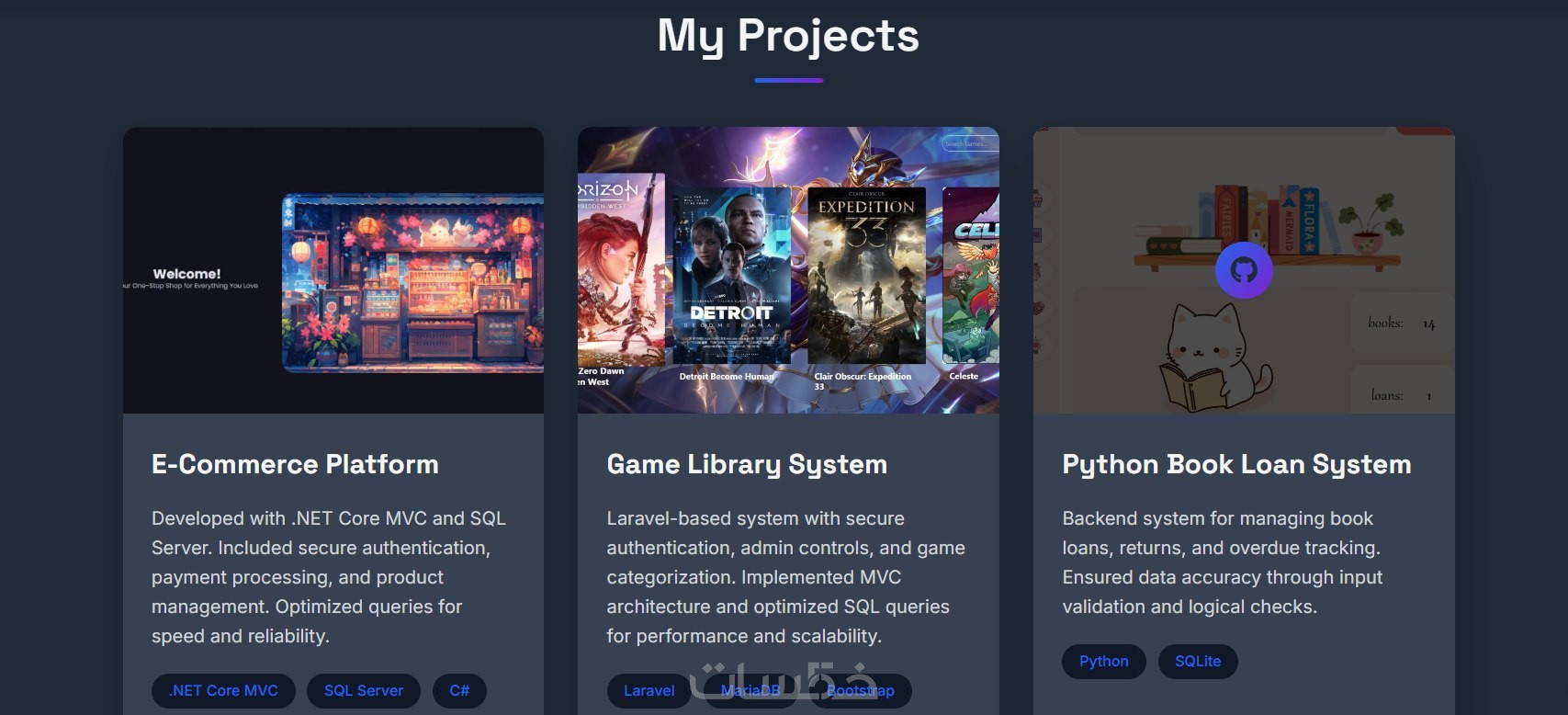Open the Python Book Loan System thumbnail
This screenshot has height=715, width=1568.
[x=1244, y=270]
